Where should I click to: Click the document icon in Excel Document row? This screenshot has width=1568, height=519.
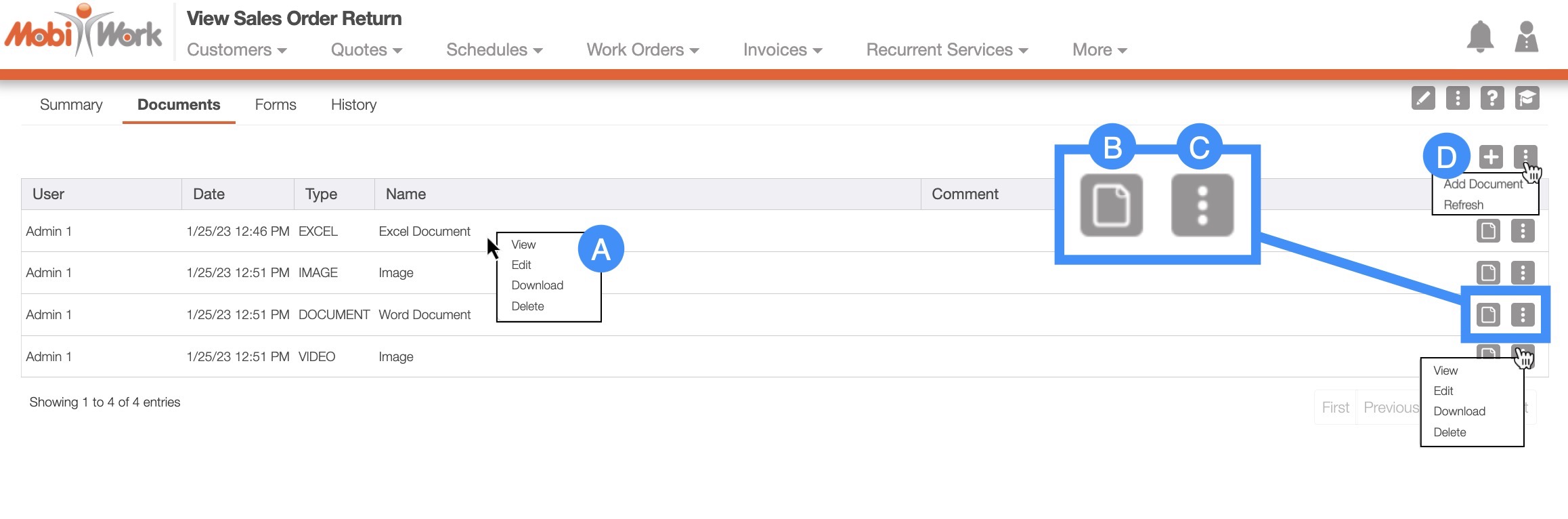point(1487,231)
